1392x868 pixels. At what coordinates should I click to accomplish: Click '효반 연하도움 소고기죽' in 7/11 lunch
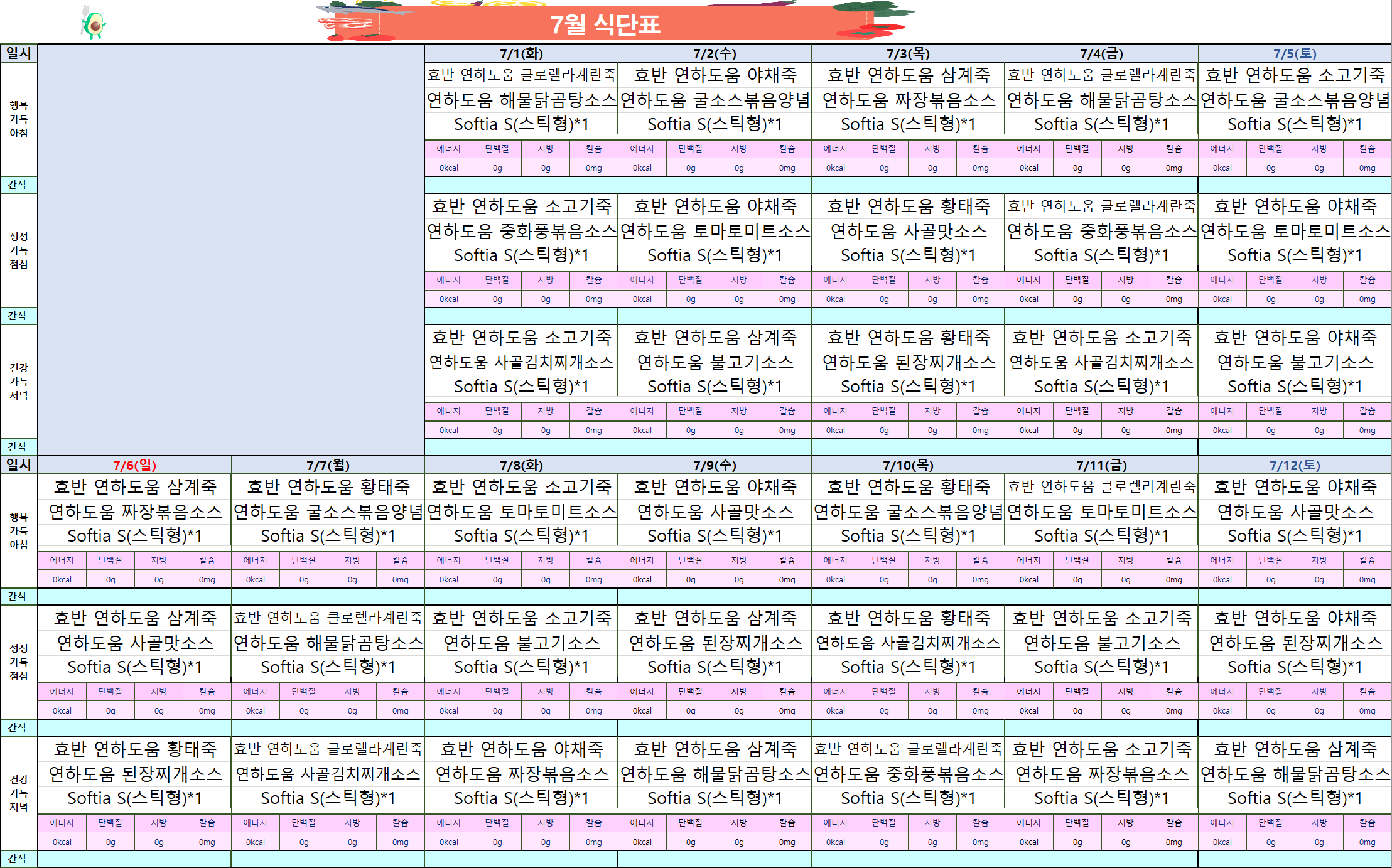[1101, 618]
